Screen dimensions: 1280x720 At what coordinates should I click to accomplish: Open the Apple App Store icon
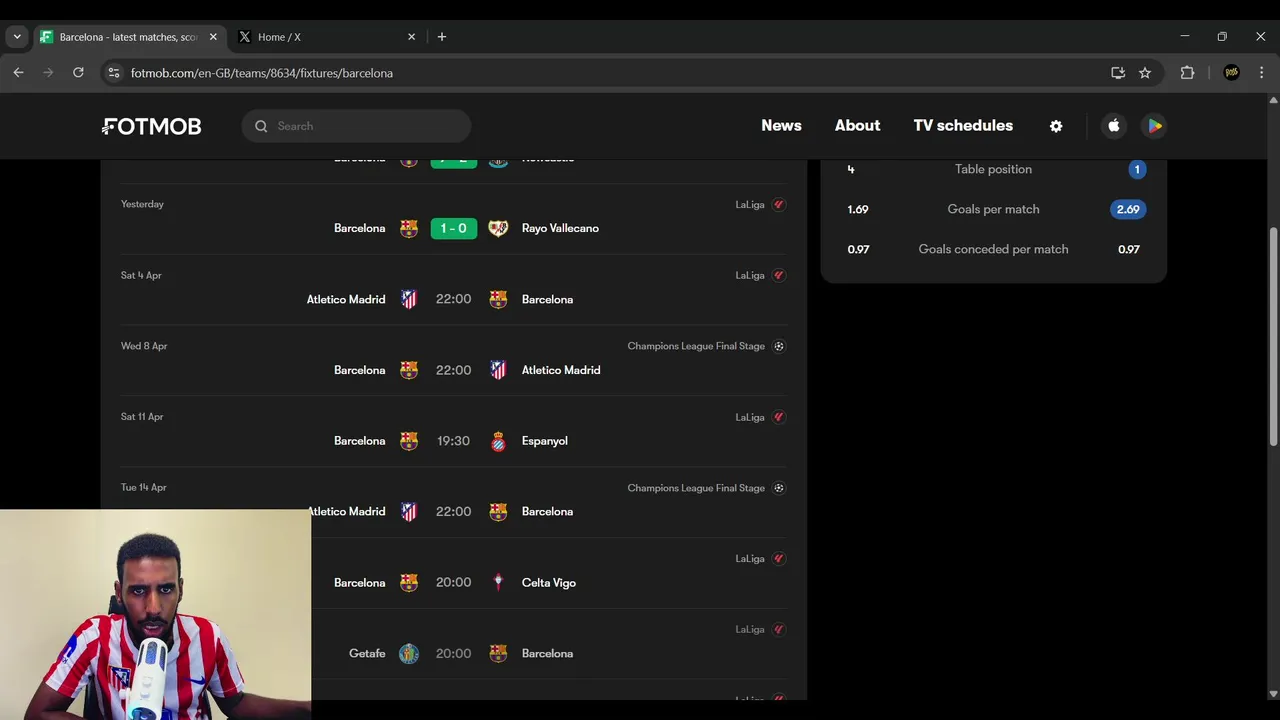[1114, 126]
